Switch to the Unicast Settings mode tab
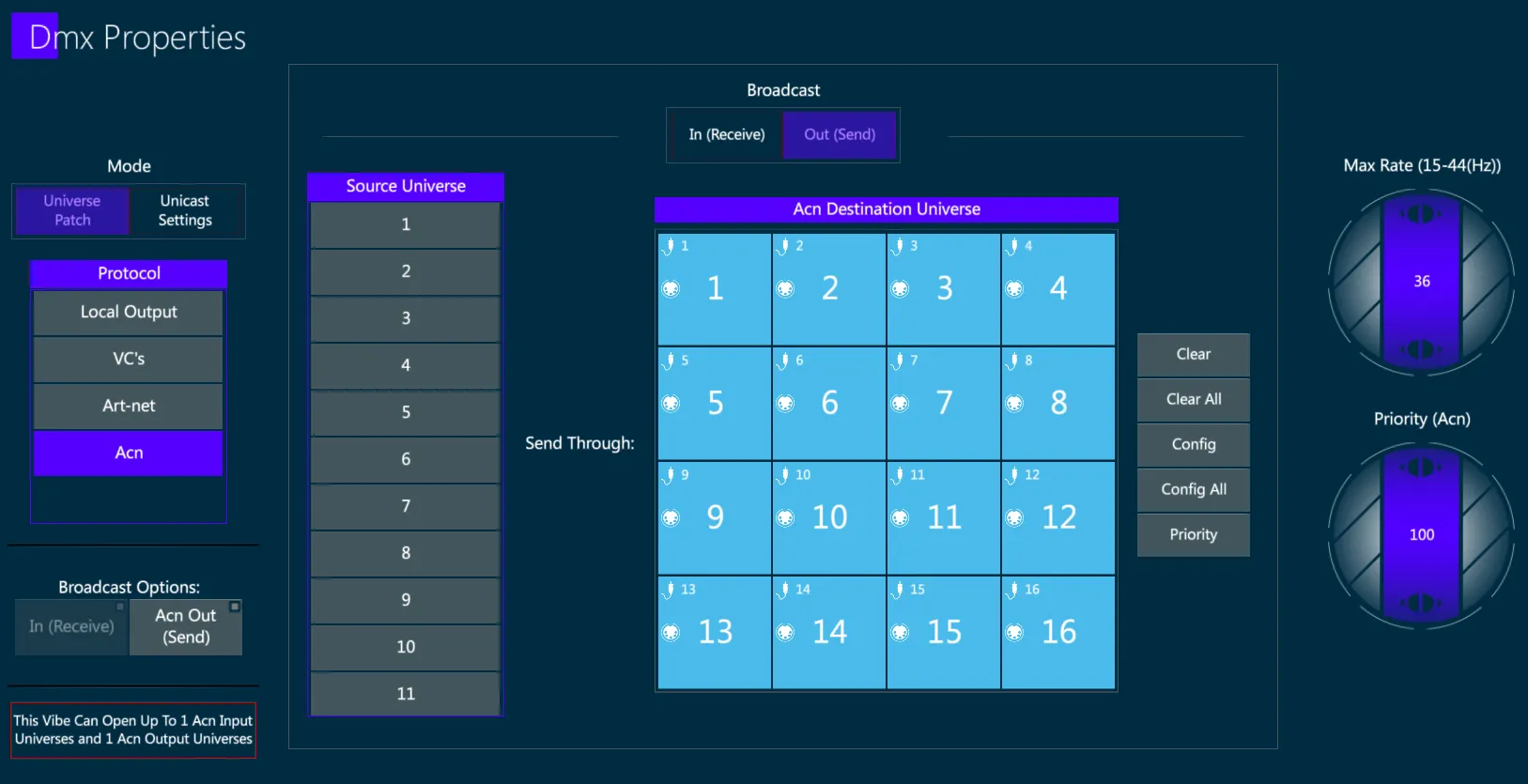The width and height of the screenshot is (1528, 784). [x=185, y=210]
